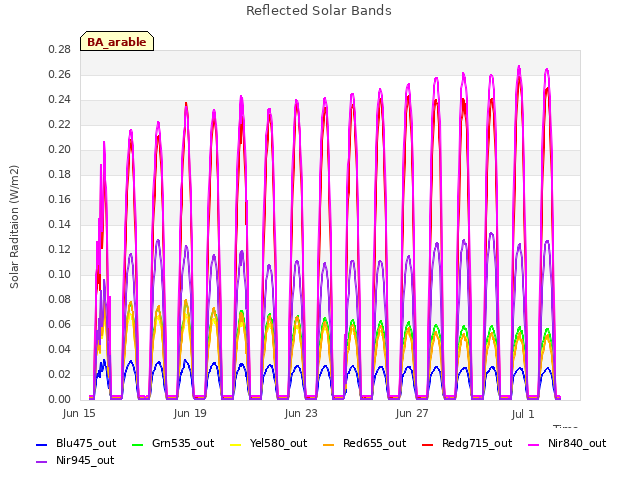
Task: Click the purple Nir945_out legend color marker
Action: 42,462
